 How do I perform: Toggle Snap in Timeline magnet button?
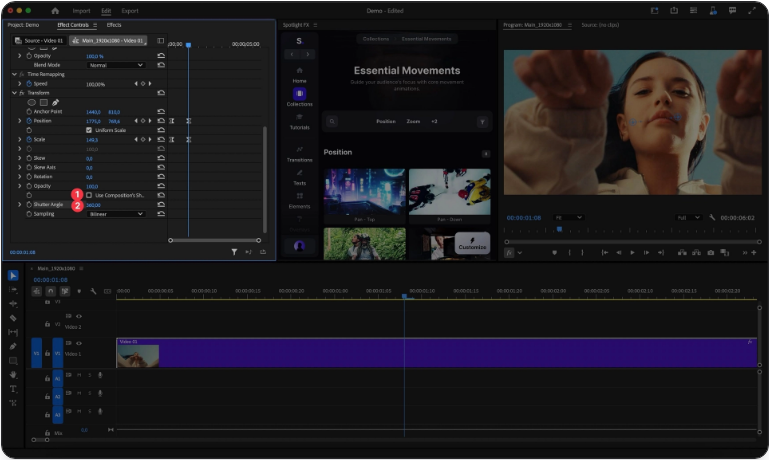[51, 291]
